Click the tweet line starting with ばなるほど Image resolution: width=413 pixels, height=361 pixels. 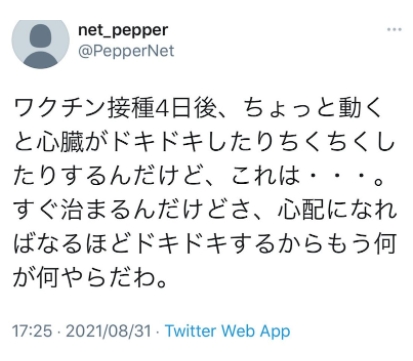[x=205, y=244]
